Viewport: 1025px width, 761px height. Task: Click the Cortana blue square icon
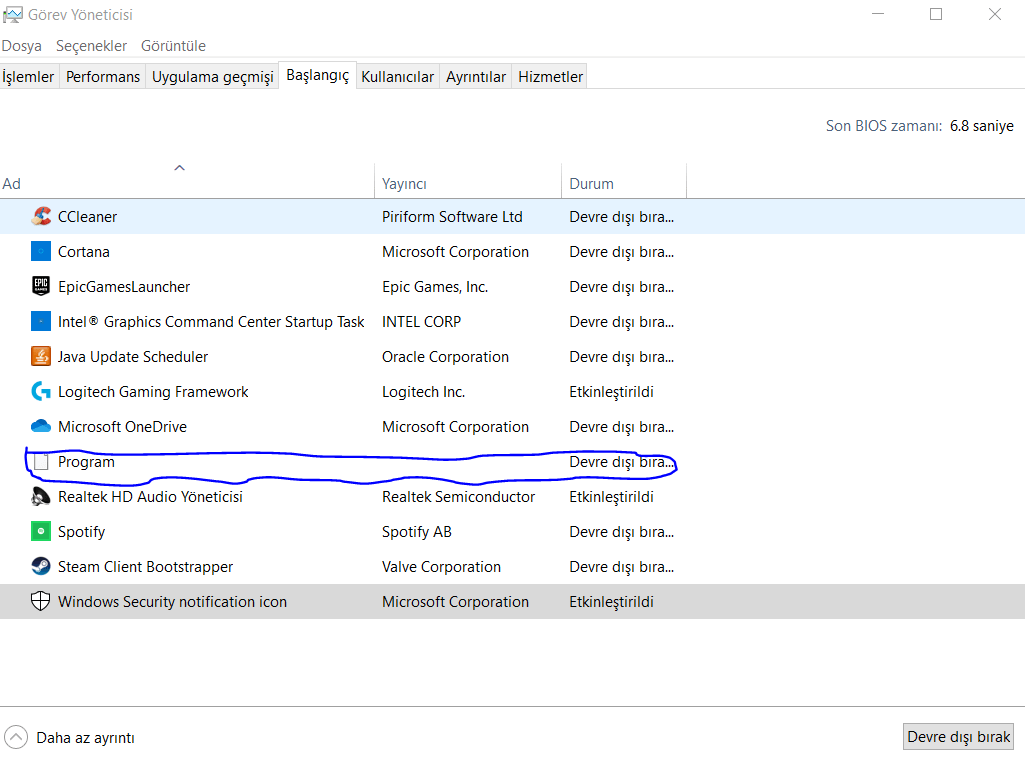click(x=41, y=251)
